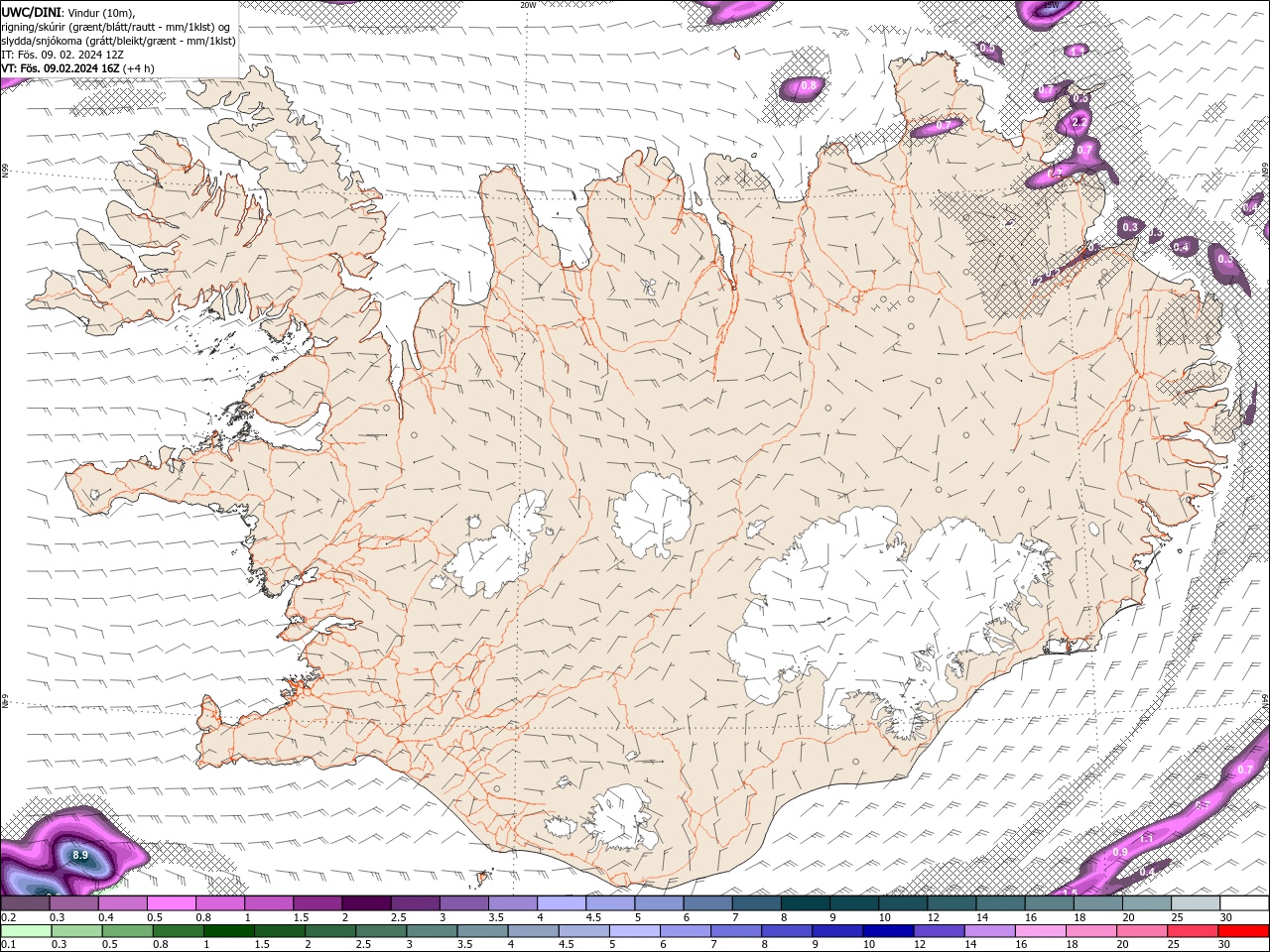Screen dimensions: 1270x952
Task: Select the white swatch at top-row value 30
Action: click(x=1243, y=903)
